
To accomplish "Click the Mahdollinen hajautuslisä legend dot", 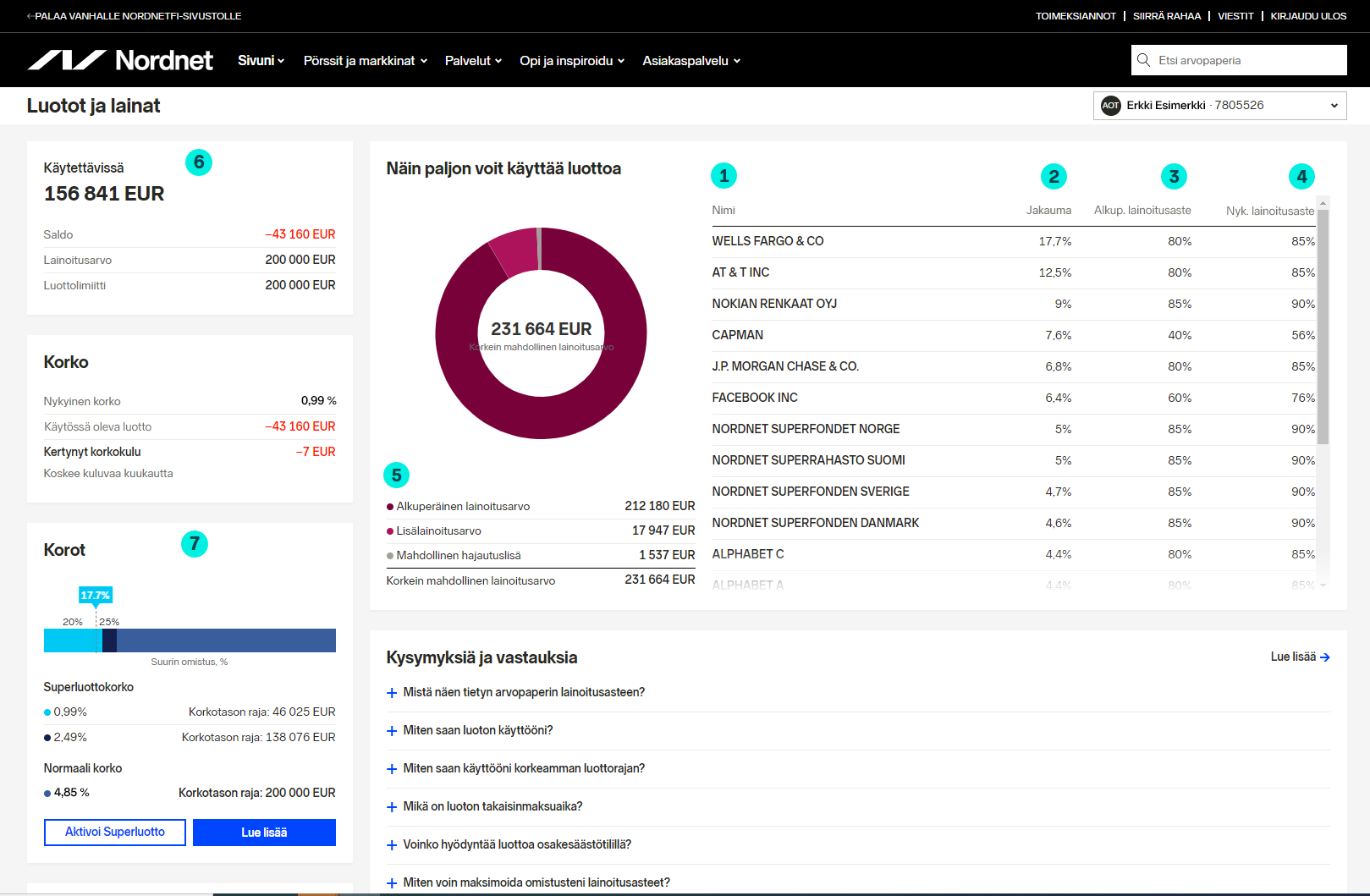I will pos(390,556).
